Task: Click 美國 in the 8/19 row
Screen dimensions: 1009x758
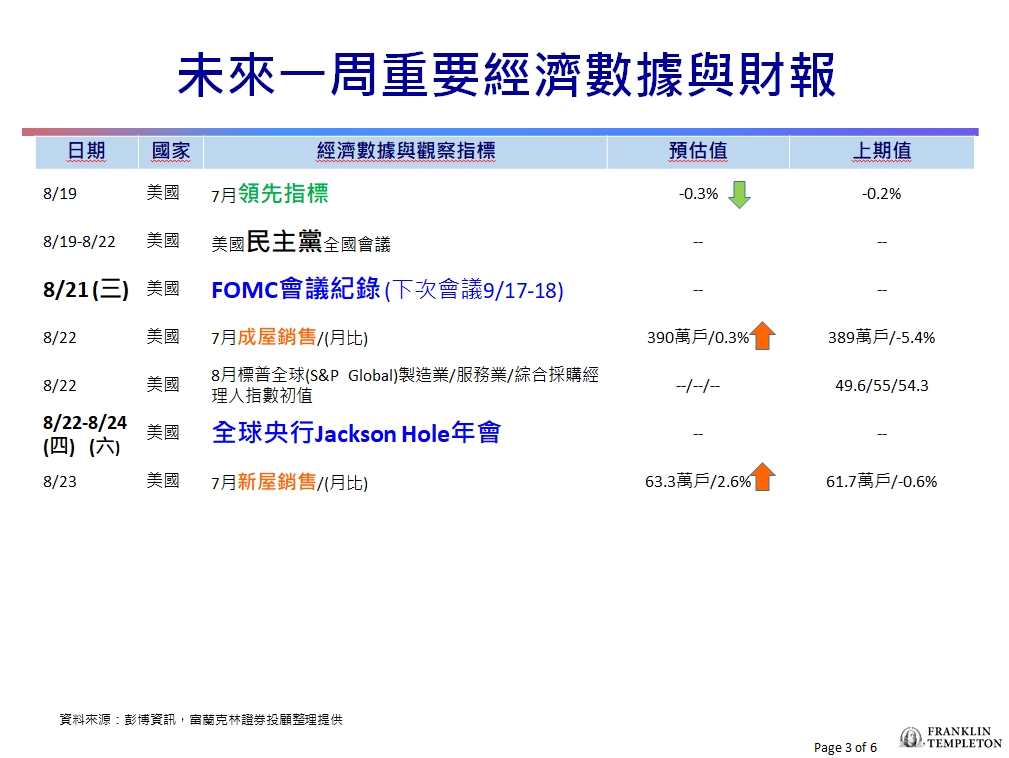Action: tap(163, 192)
